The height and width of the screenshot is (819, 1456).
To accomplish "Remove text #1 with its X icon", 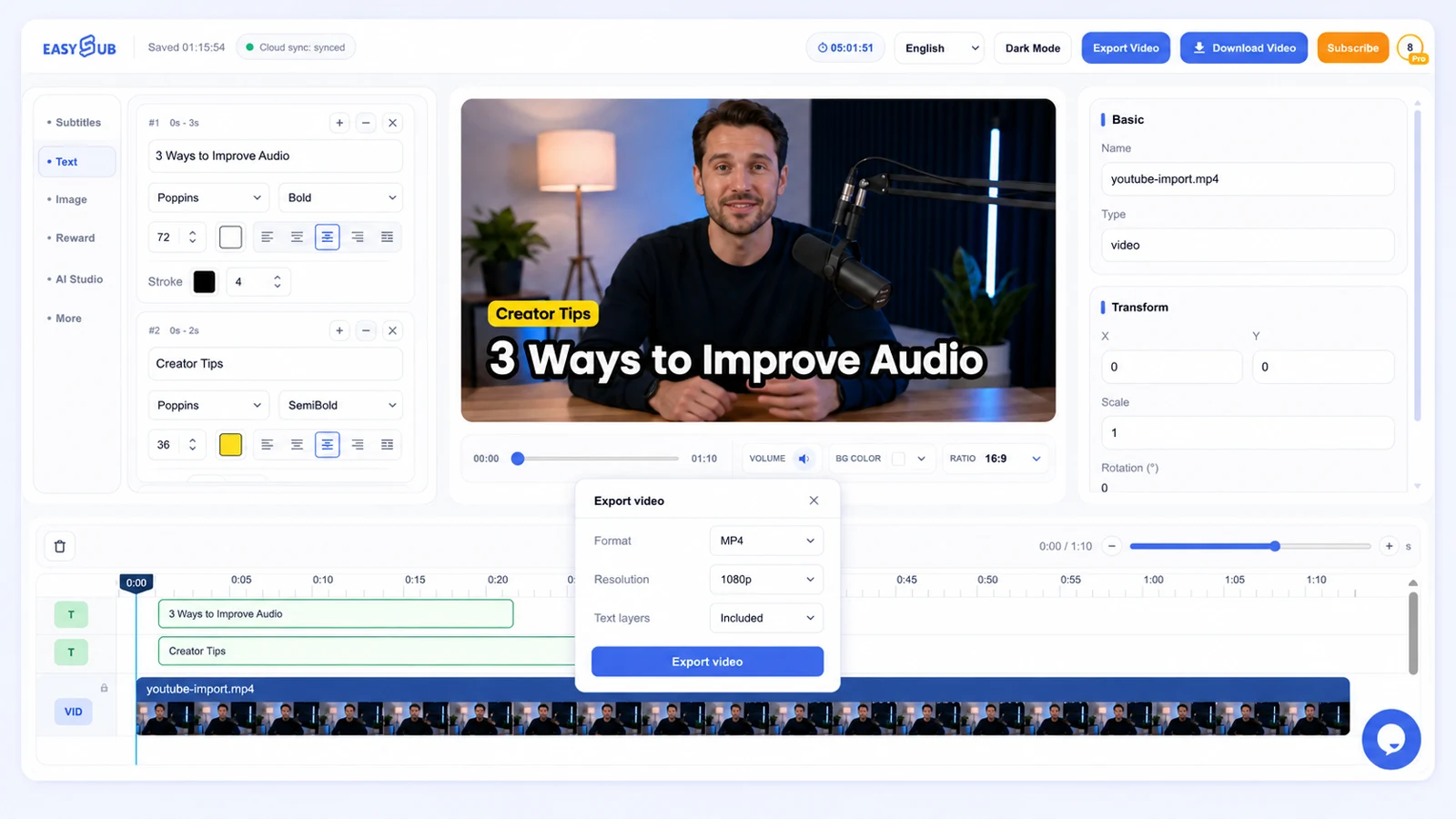I will (392, 123).
